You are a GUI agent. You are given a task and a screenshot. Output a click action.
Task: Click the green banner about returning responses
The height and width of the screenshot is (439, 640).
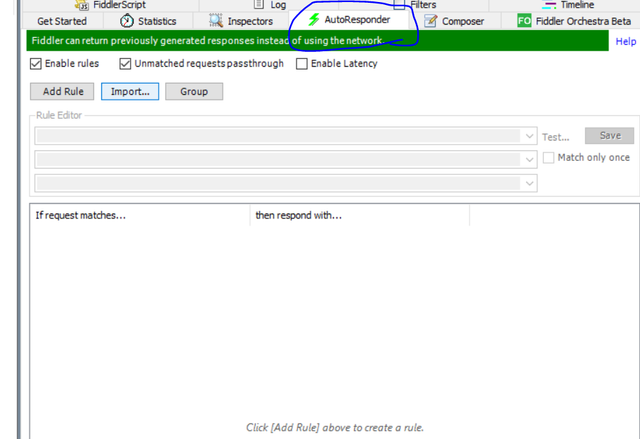317,41
